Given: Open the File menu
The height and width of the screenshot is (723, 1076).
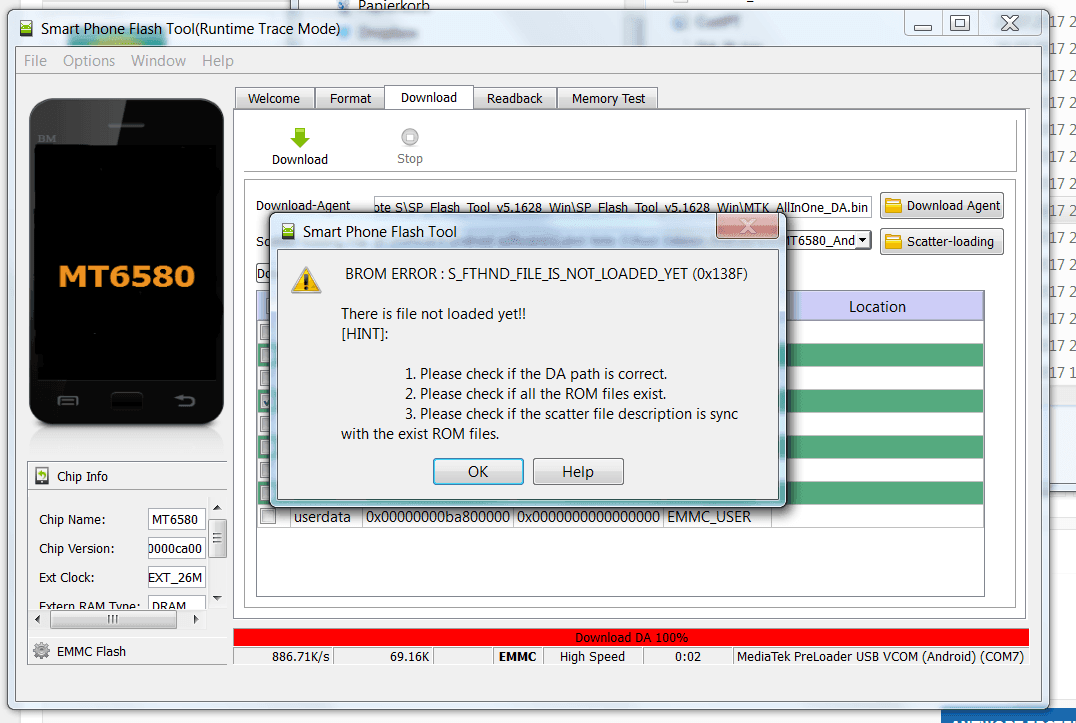Looking at the screenshot, I should point(35,60).
